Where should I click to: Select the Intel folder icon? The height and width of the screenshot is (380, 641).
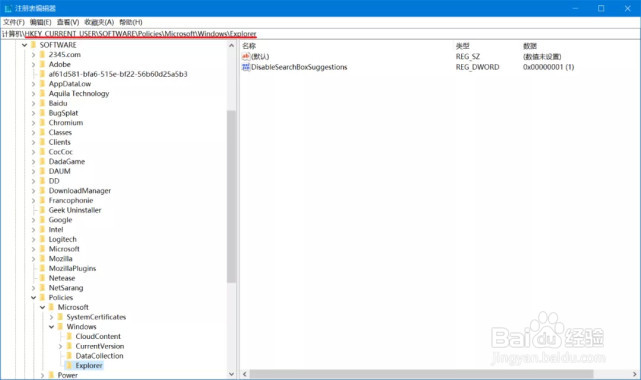pos(43,229)
